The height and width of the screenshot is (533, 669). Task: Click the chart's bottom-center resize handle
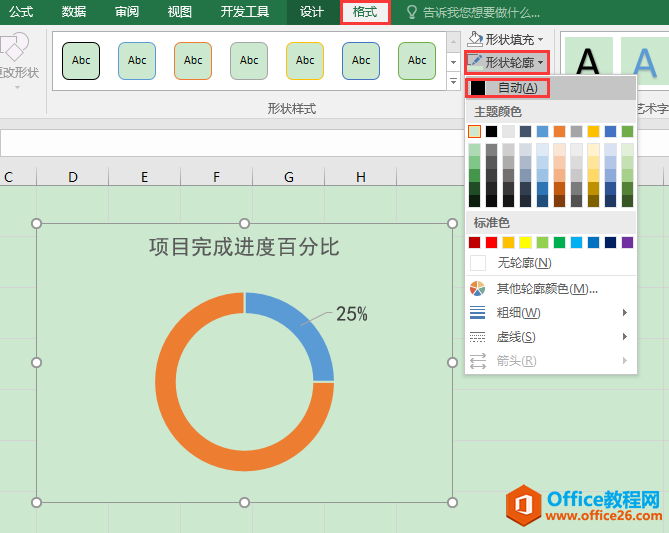(244, 502)
